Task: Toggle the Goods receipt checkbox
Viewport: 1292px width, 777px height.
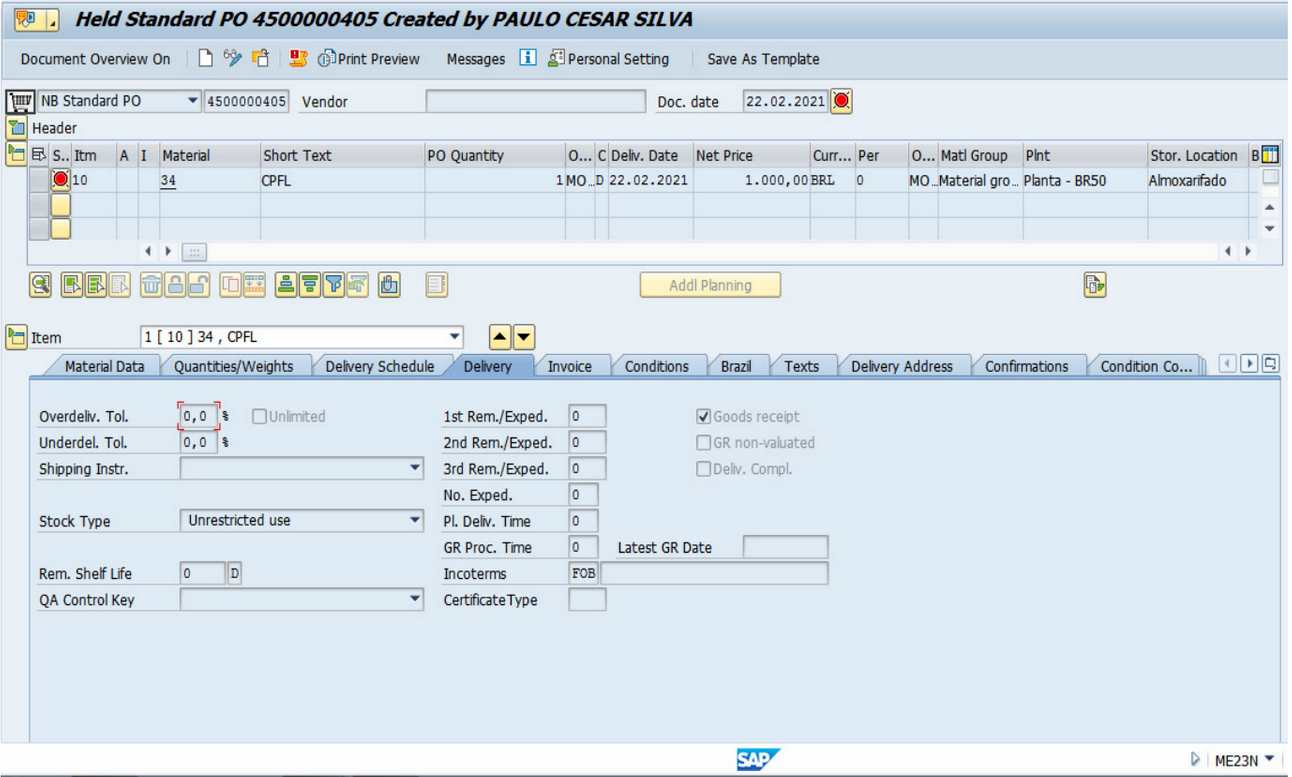Action: click(x=703, y=416)
